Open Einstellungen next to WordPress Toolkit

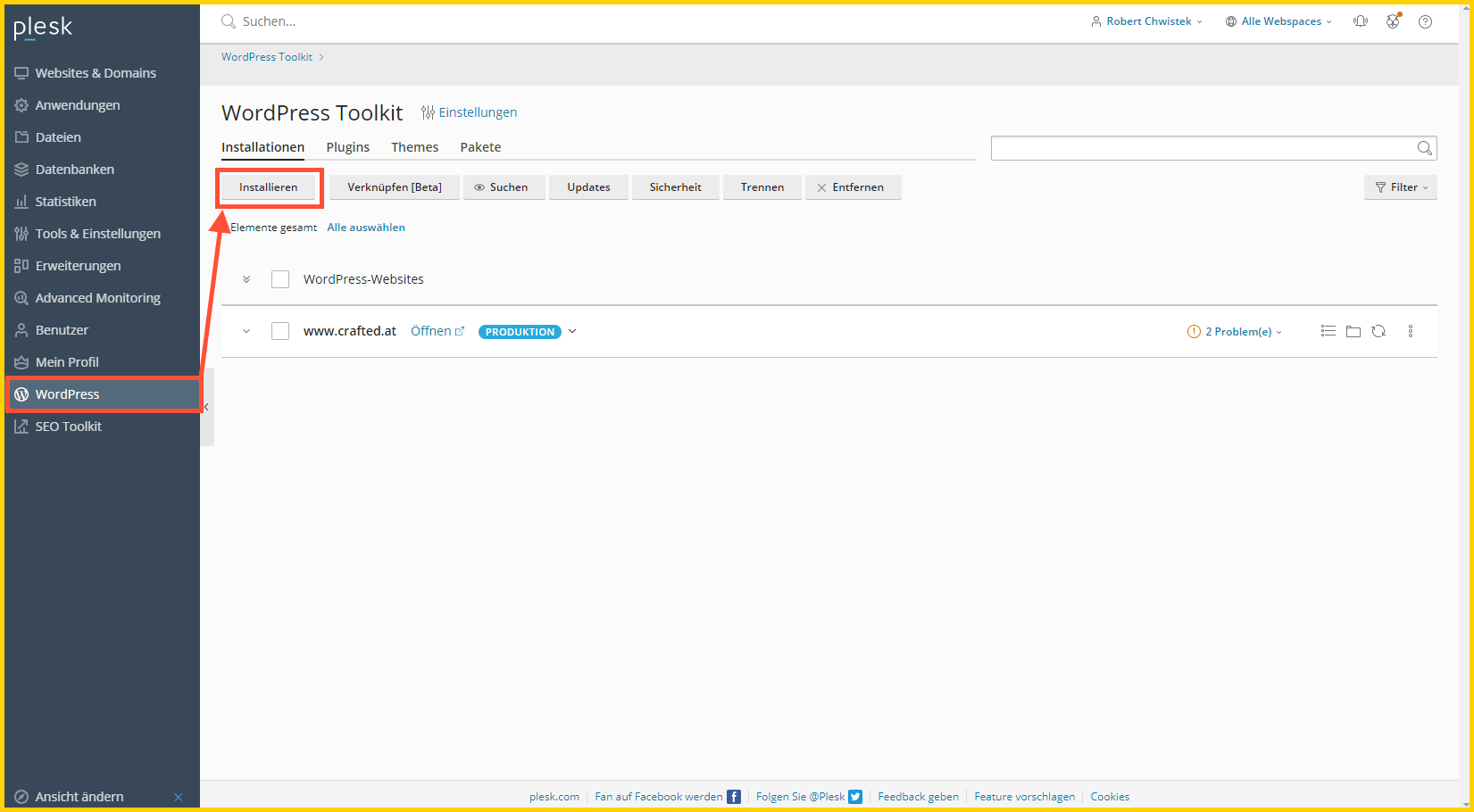[x=469, y=112]
